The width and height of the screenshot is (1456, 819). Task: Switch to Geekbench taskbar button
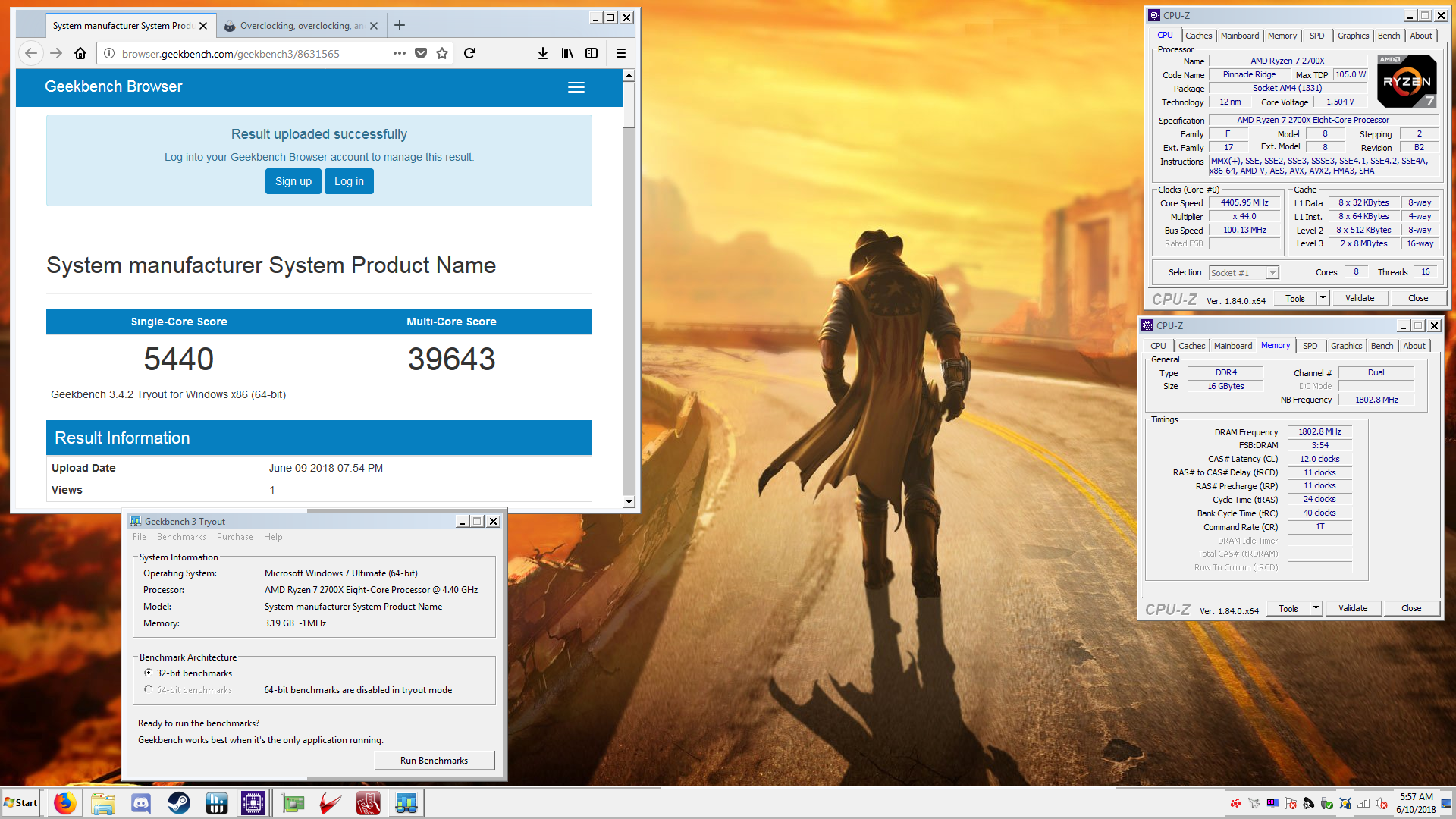(x=406, y=803)
